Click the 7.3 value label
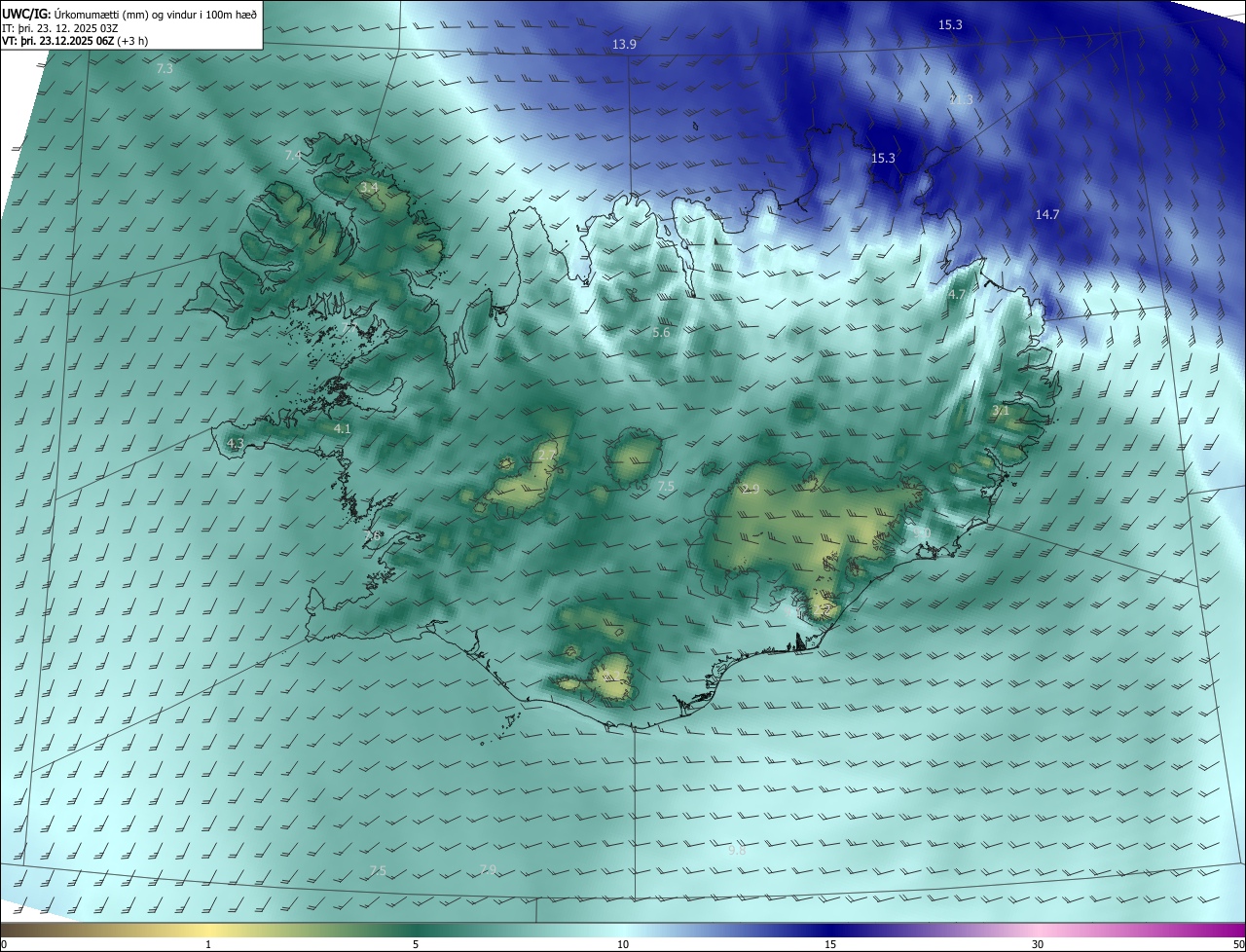 165,68
